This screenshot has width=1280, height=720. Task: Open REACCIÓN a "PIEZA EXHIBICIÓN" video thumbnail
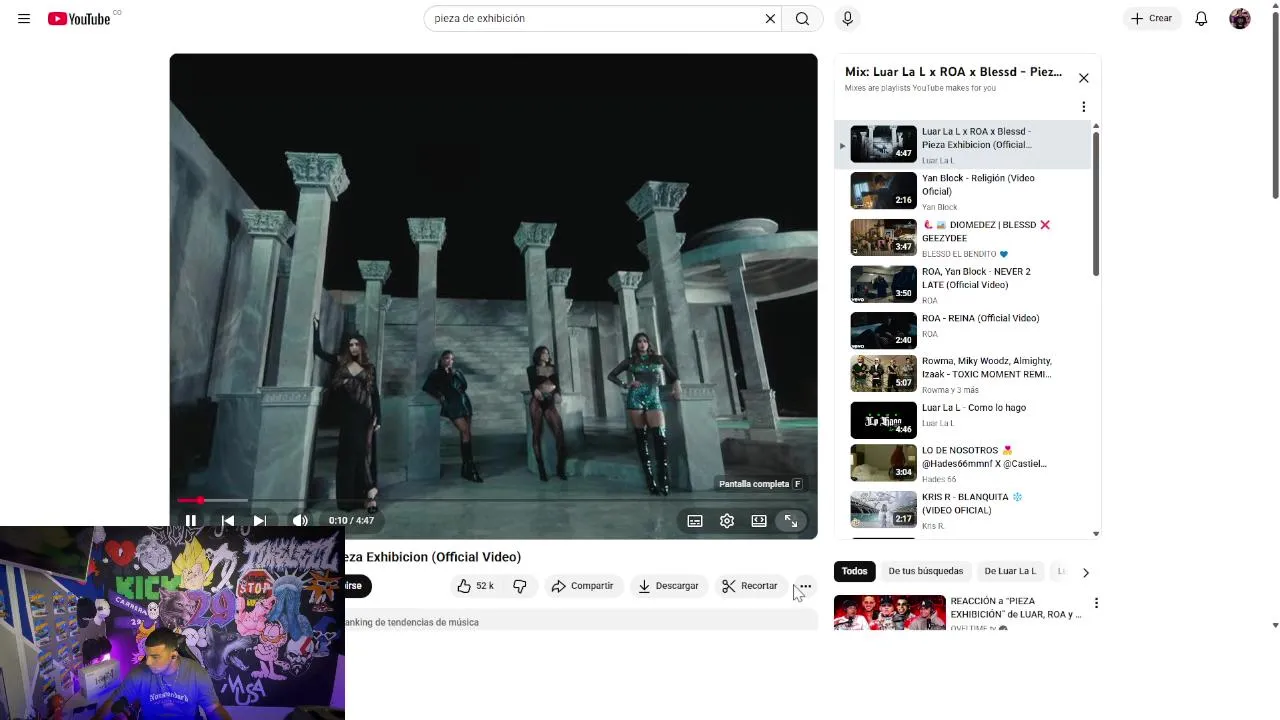tap(890, 613)
